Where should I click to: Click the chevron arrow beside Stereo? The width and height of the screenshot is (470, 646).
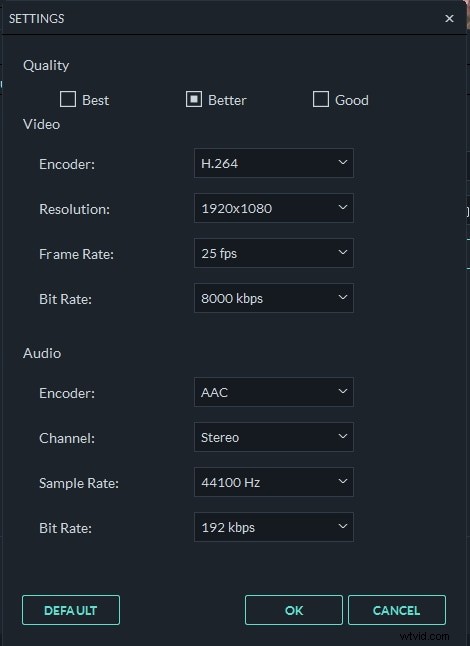[342, 436]
